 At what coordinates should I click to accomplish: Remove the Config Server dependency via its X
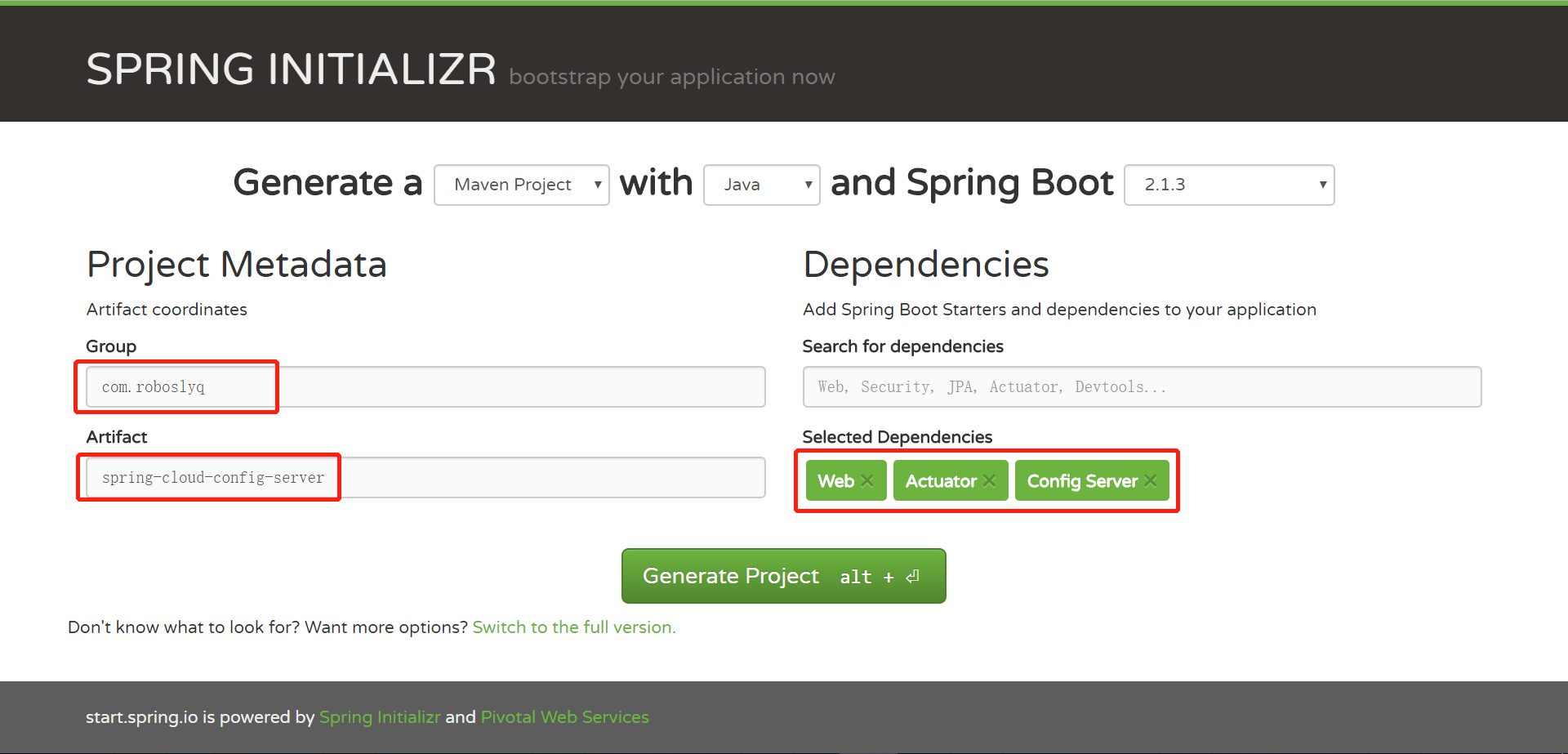[1150, 480]
